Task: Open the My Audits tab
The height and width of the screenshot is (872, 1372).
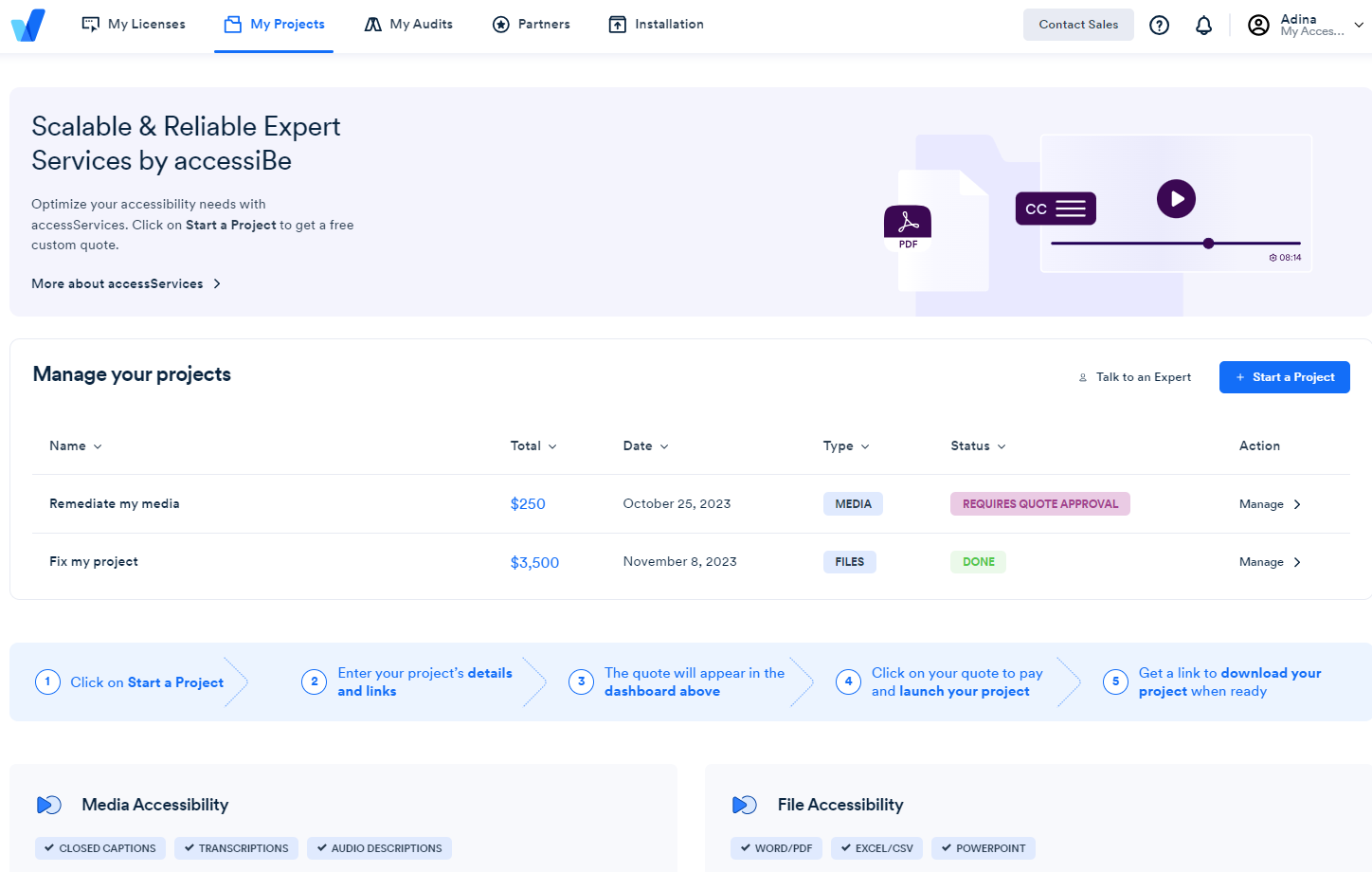Action: (x=408, y=25)
